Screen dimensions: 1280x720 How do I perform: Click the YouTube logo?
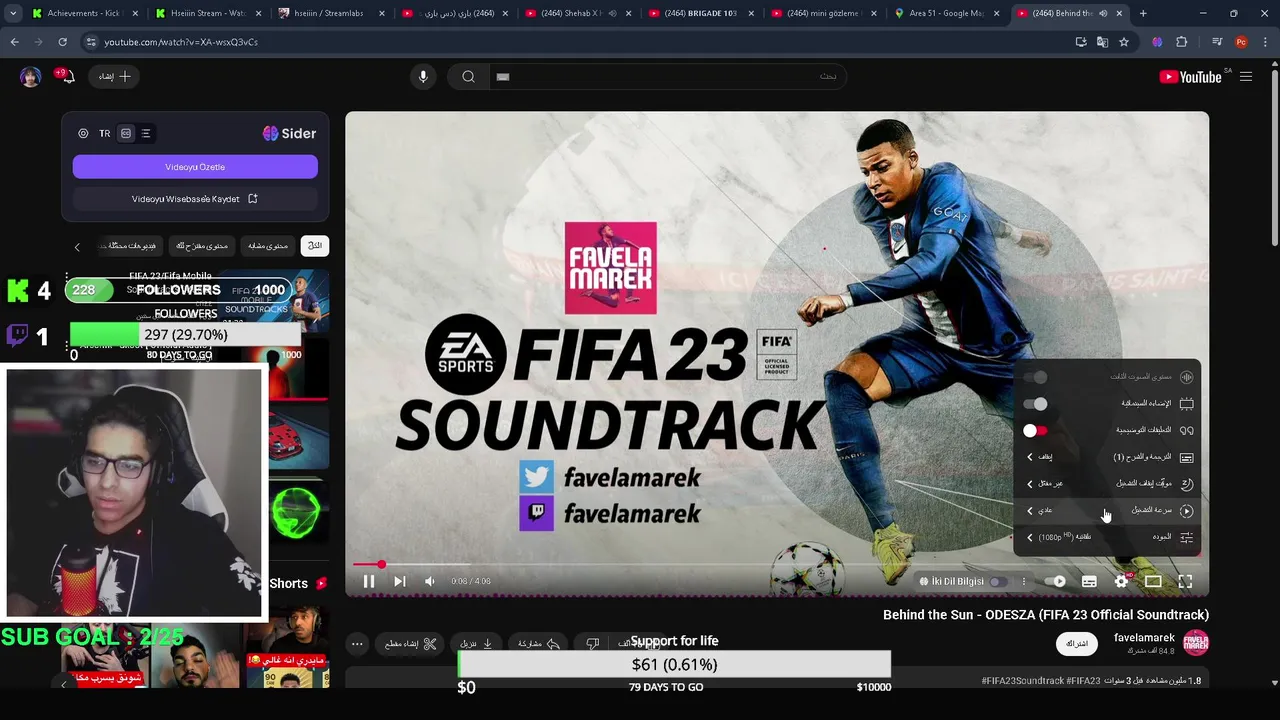point(1191,77)
